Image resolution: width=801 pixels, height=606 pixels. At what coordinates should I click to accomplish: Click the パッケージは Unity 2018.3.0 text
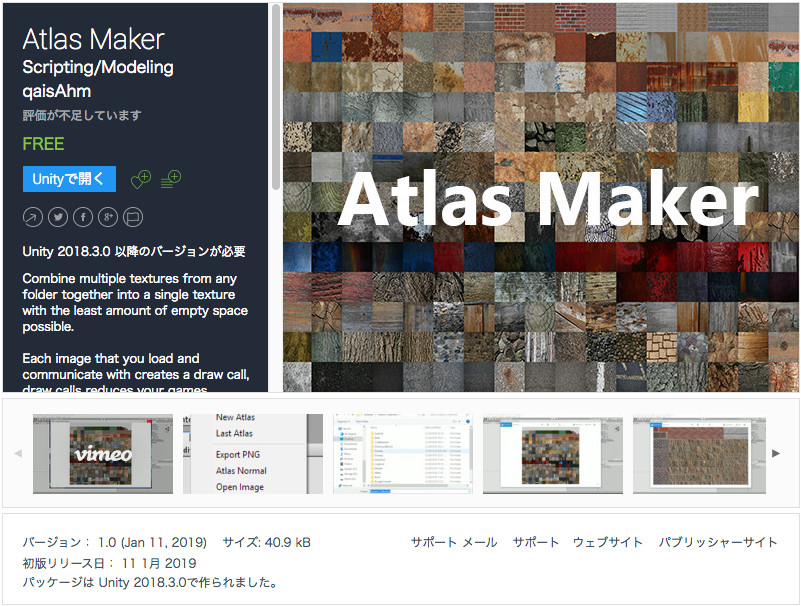coord(150,582)
